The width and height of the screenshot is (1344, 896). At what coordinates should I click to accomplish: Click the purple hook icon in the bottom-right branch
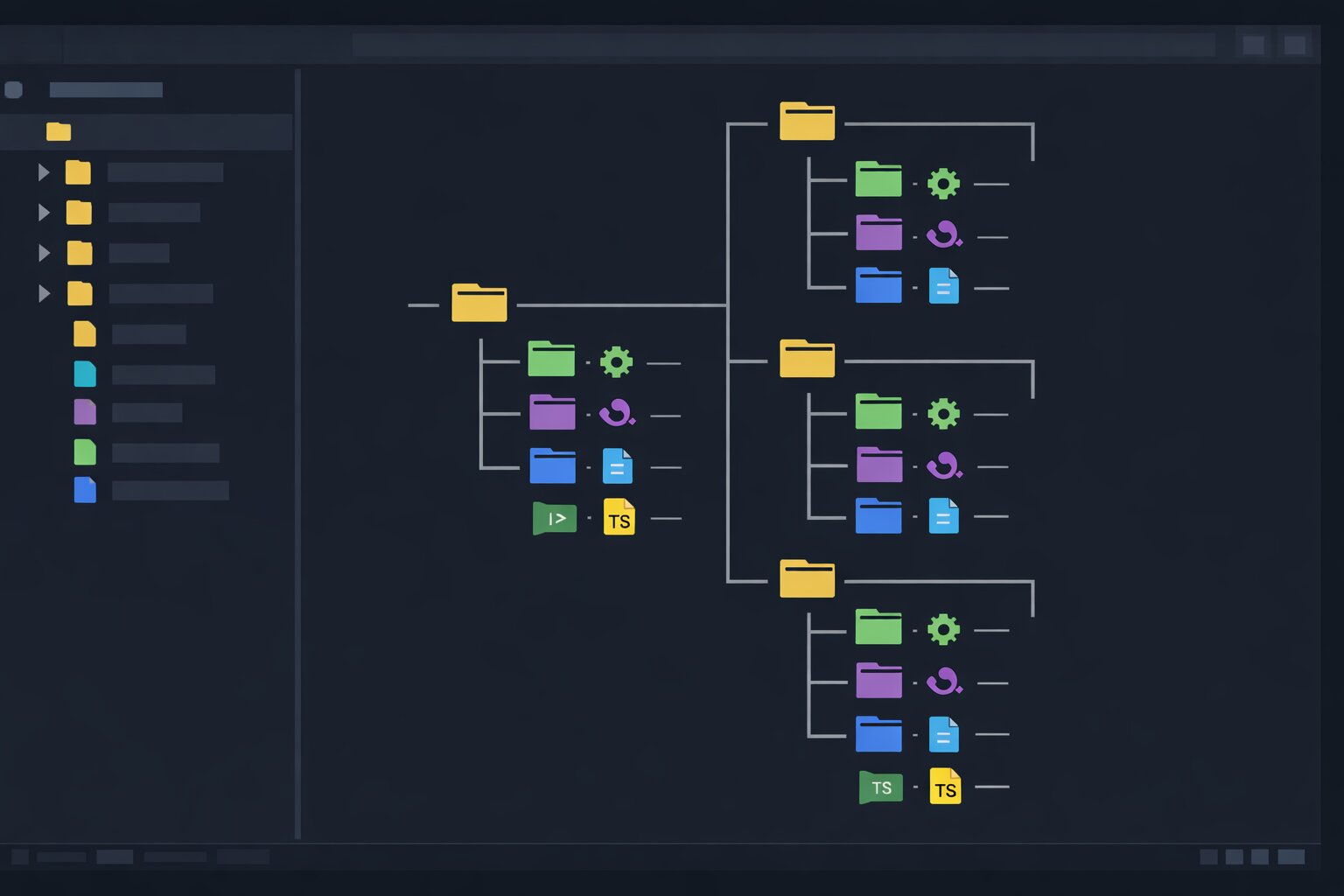pyautogui.click(x=944, y=681)
